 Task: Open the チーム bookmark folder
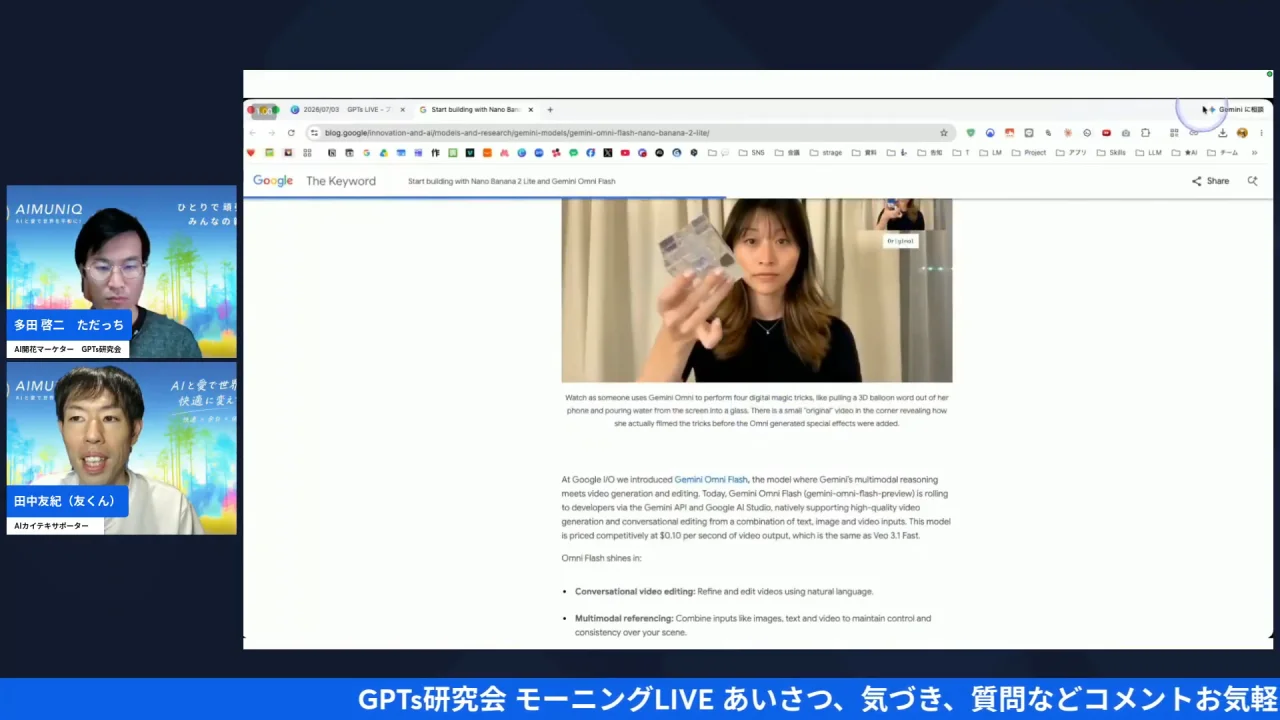pos(1223,153)
